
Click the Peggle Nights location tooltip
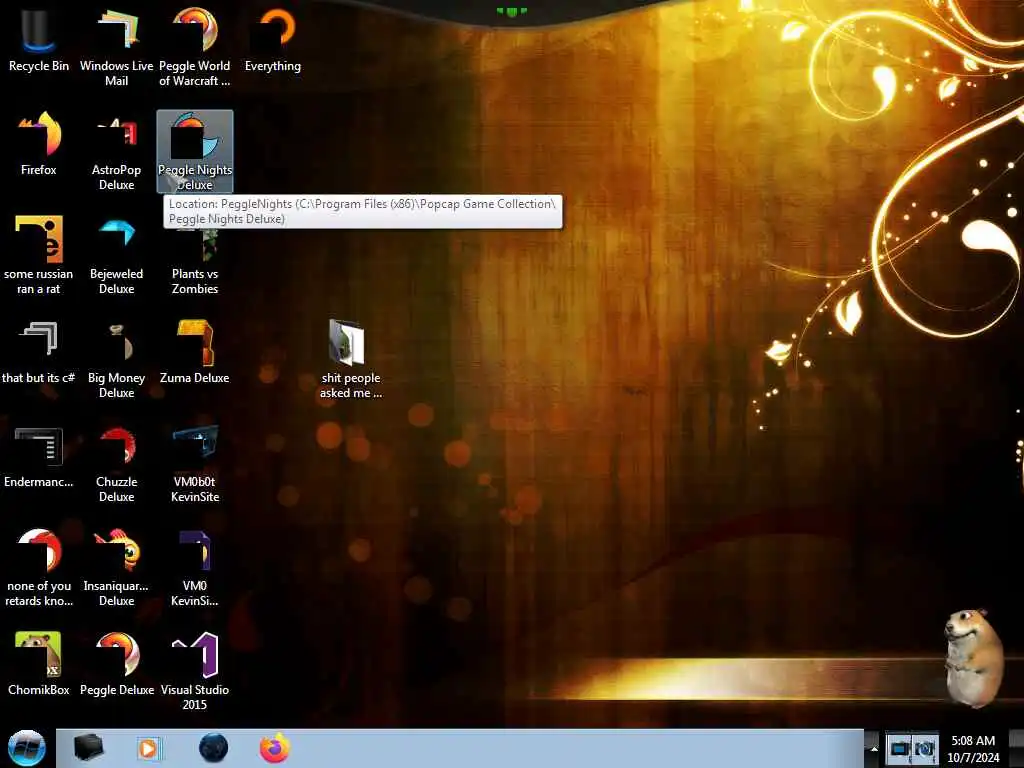[362, 212]
